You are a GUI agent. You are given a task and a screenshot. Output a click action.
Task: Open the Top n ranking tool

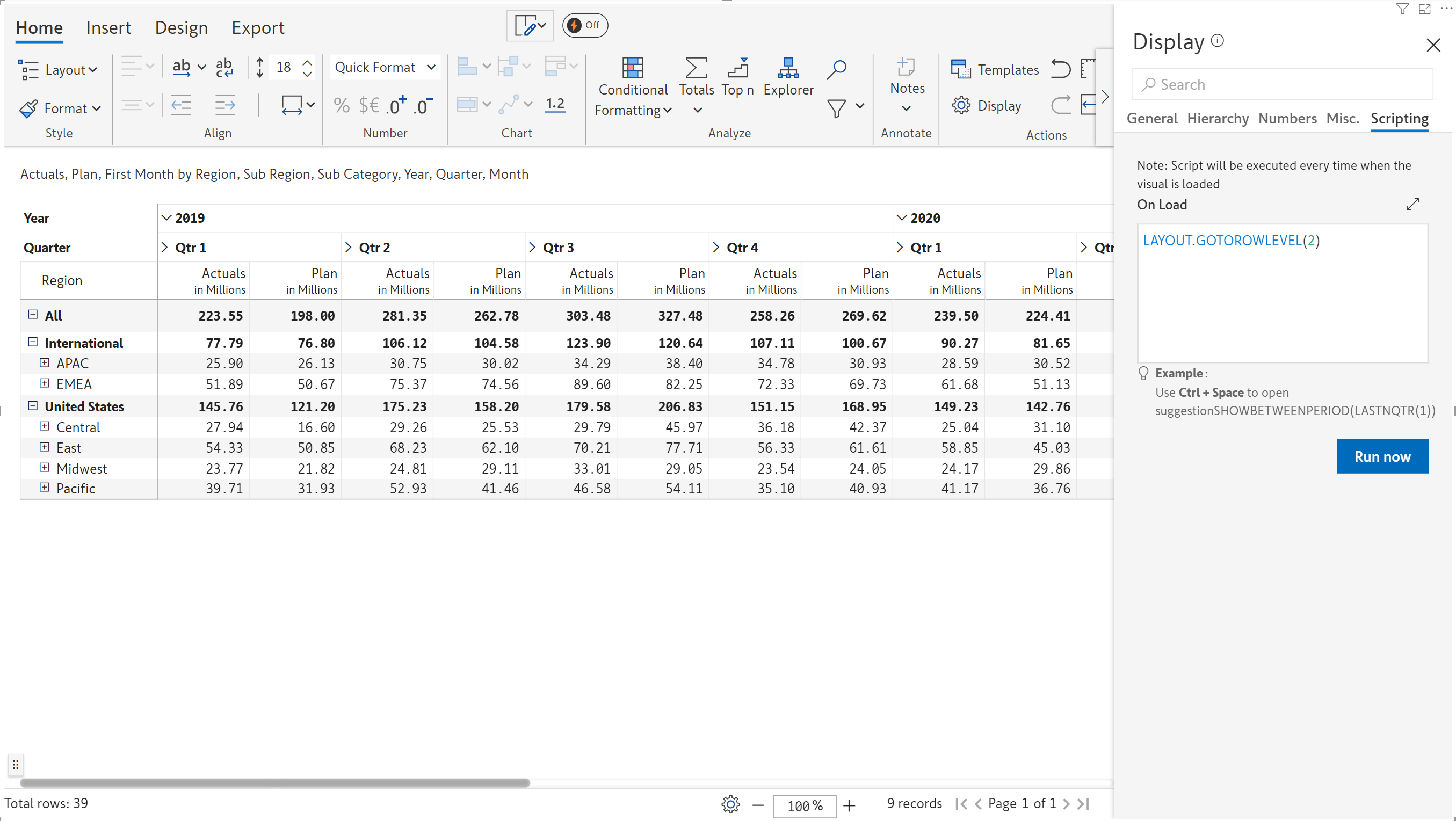(737, 69)
